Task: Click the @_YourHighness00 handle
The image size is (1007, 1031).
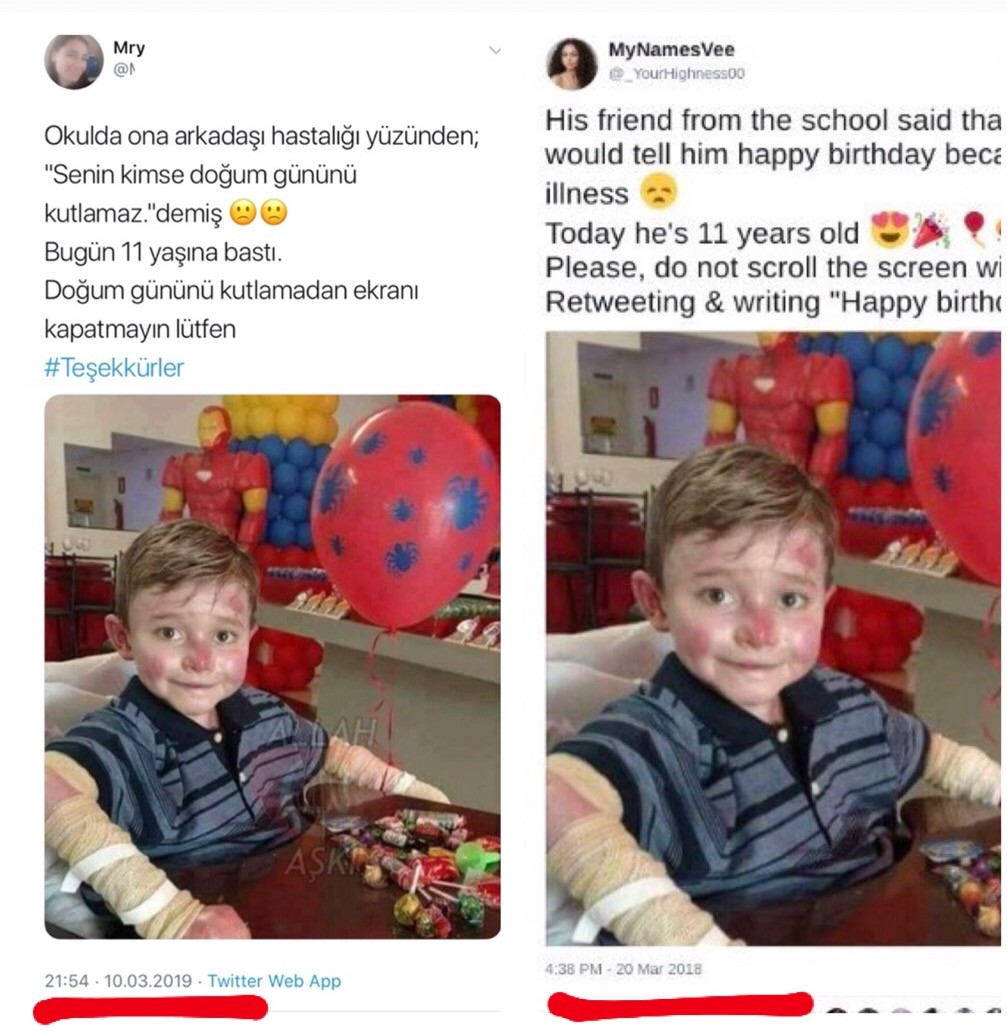Action: point(677,74)
